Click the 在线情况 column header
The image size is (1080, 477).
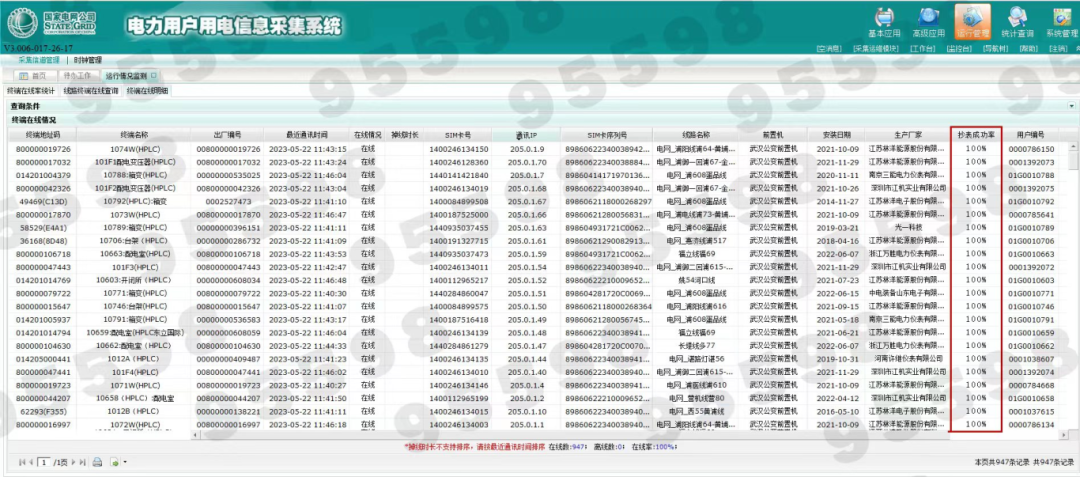coord(368,135)
